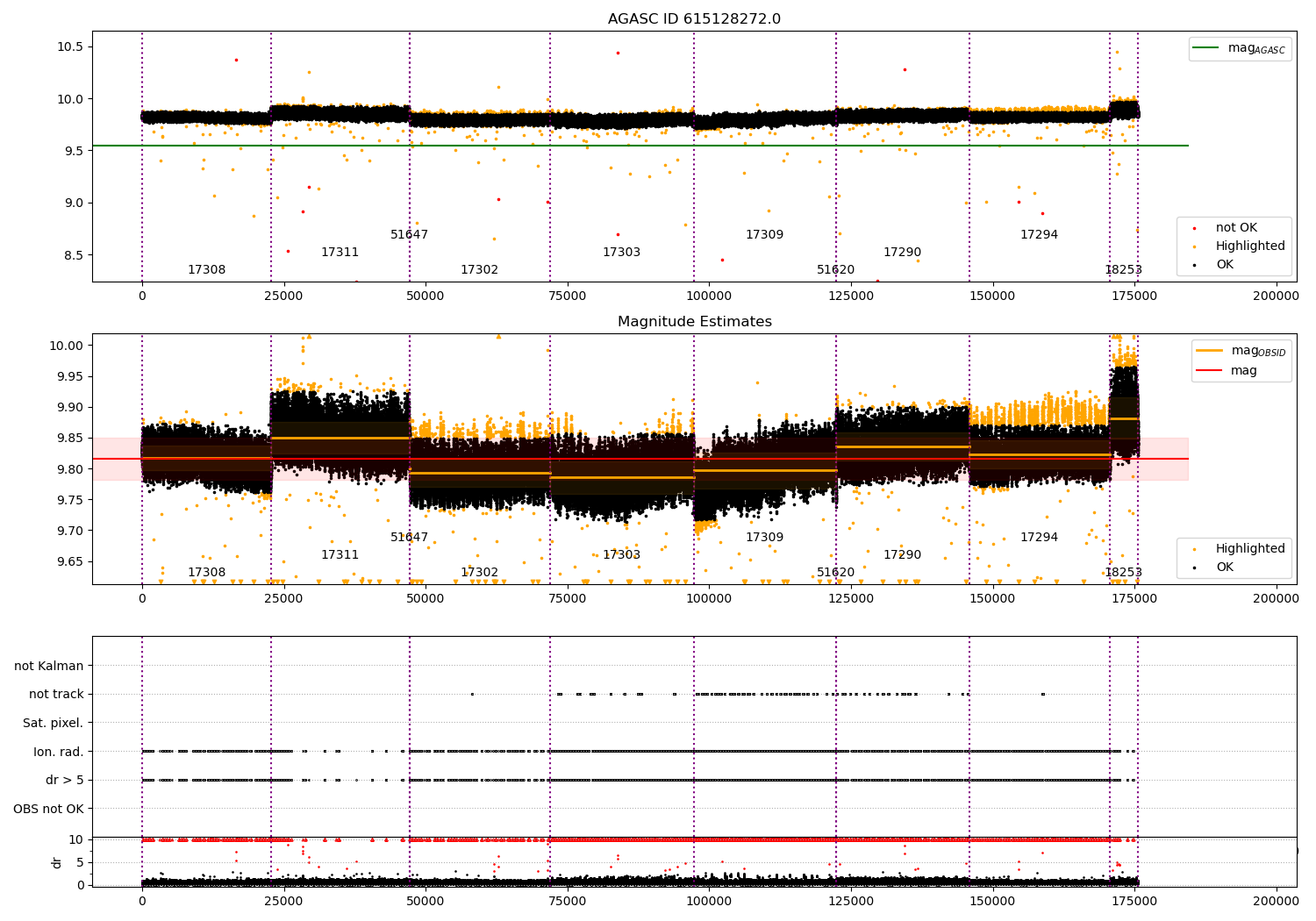Click obsid label 17302 in top plot
The height and width of the screenshot is (921, 1316).
tap(479, 270)
